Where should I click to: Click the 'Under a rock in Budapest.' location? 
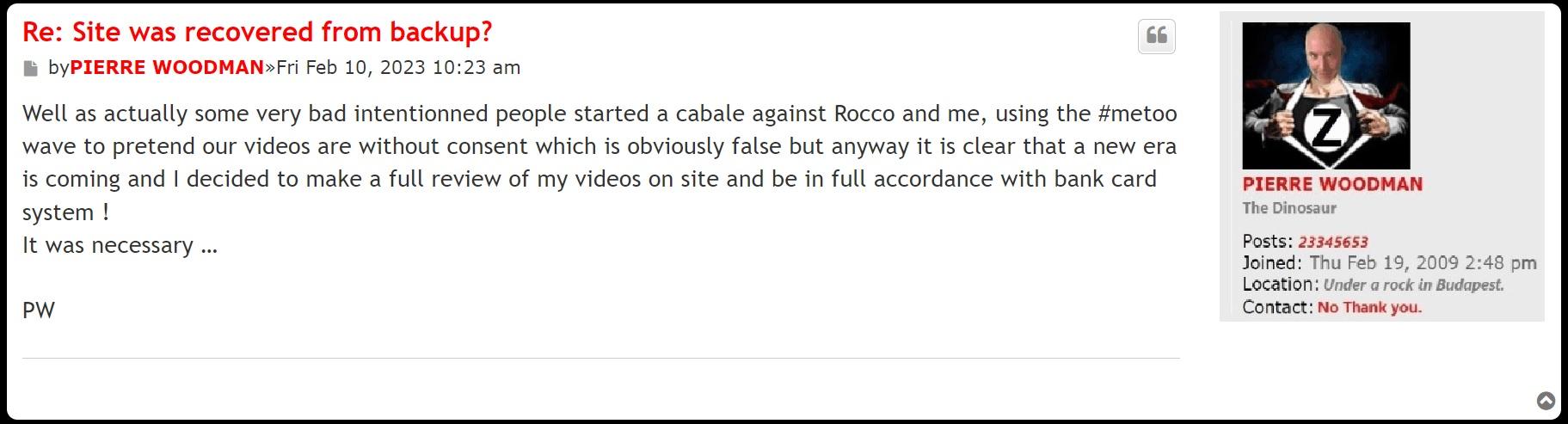point(1413,285)
